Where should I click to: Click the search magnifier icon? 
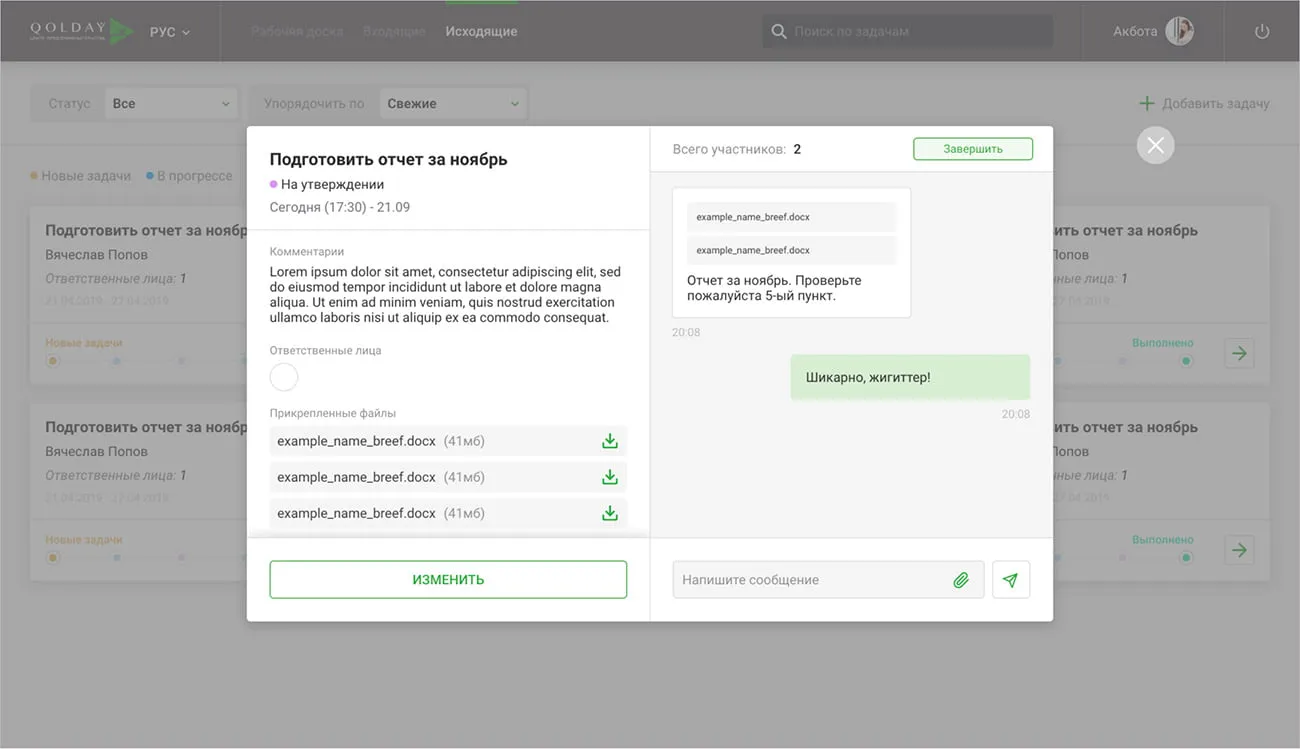tap(778, 32)
